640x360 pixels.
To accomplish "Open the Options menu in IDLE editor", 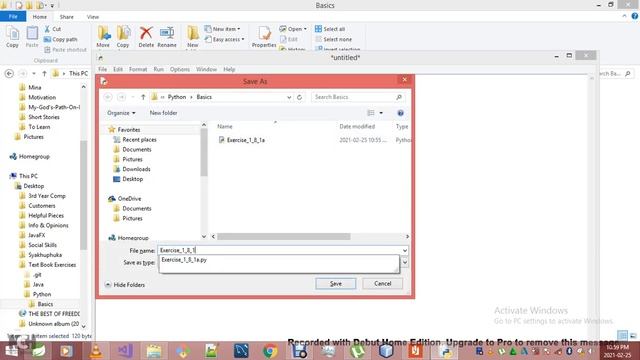I will coord(180,69).
